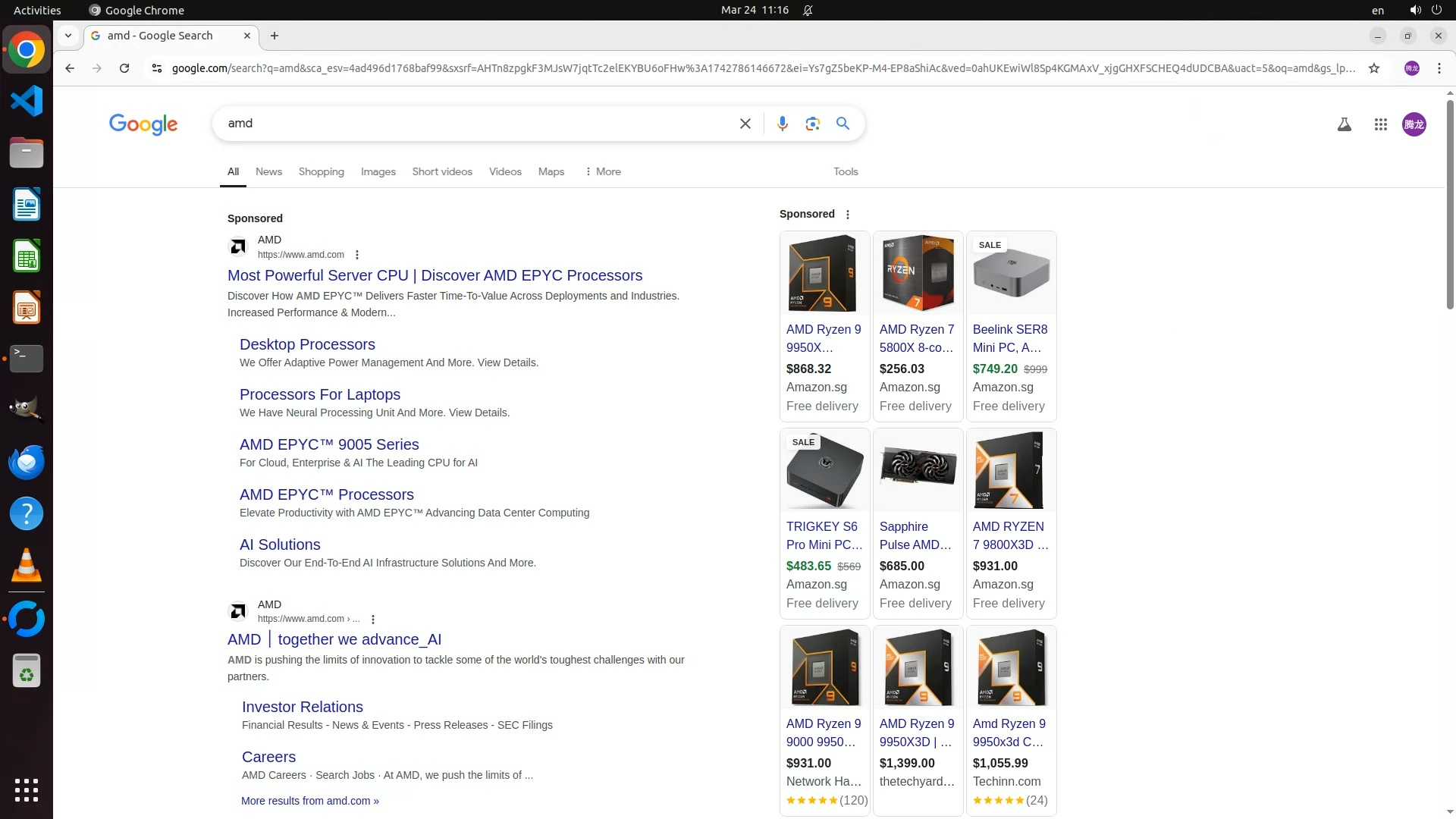Click More results from amd.com
1456x819 pixels.
(x=309, y=801)
